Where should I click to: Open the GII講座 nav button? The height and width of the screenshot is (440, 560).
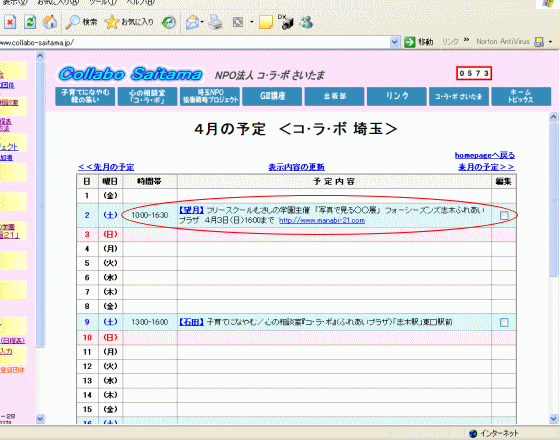click(272, 96)
